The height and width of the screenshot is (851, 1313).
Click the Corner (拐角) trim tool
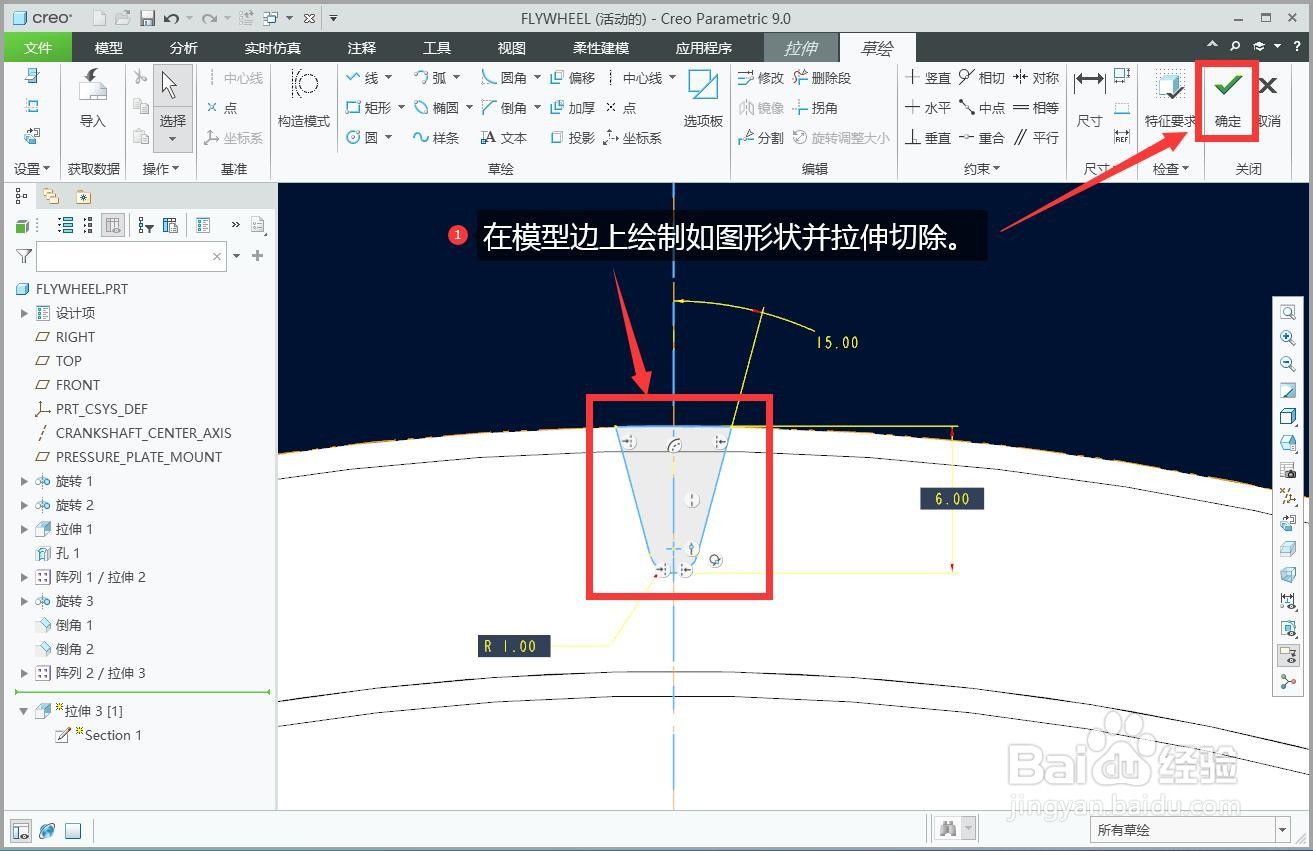point(815,108)
